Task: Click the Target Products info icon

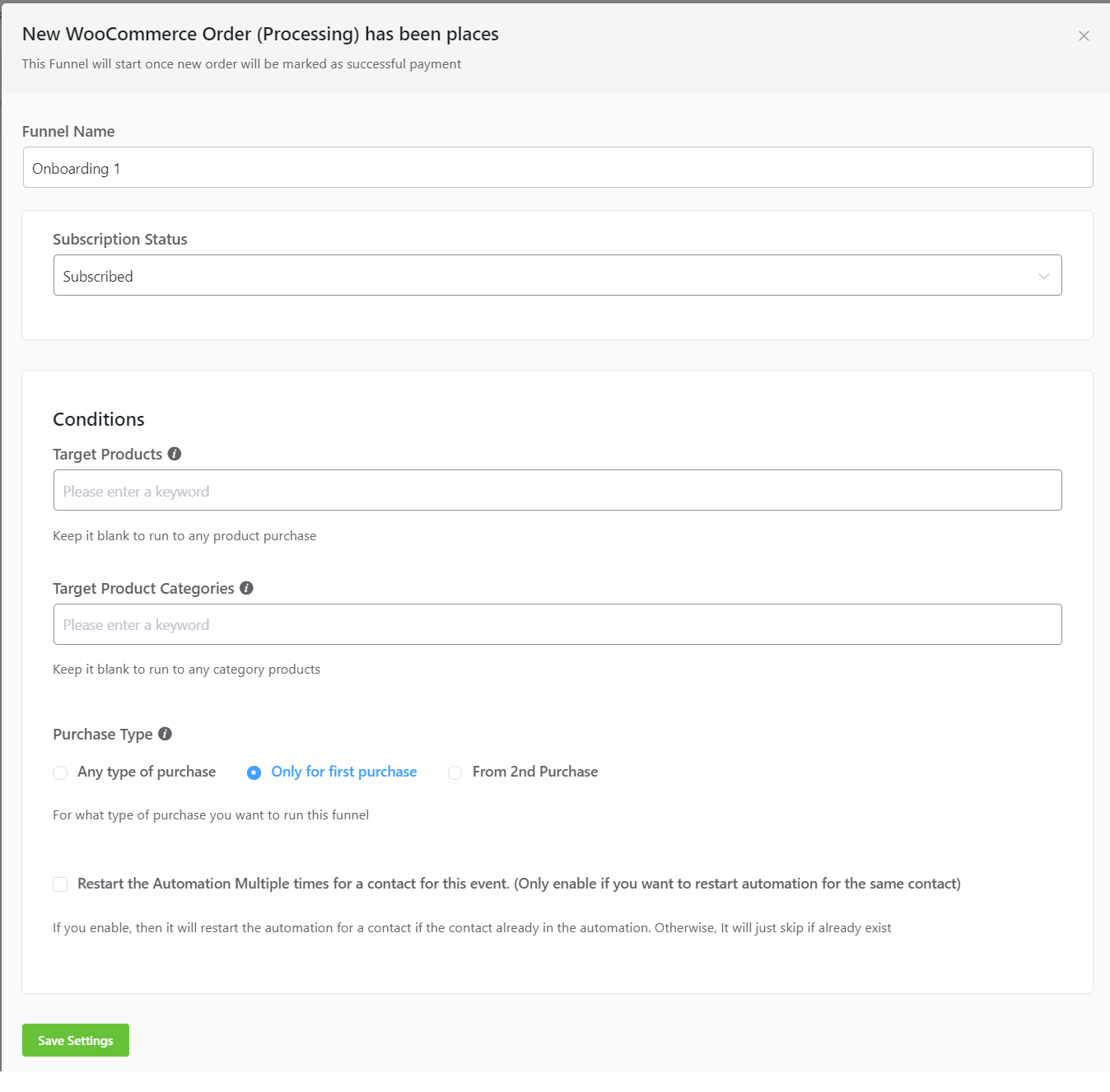Action: [174, 453]
